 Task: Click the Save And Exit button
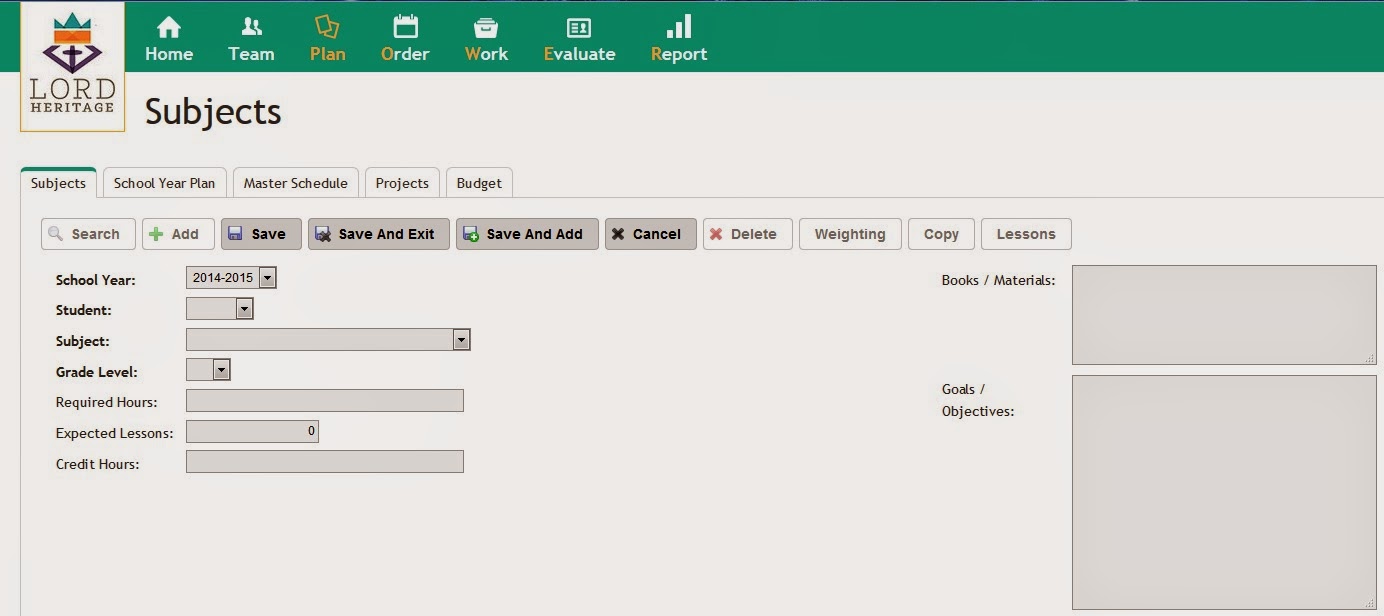tap(379, 234)
